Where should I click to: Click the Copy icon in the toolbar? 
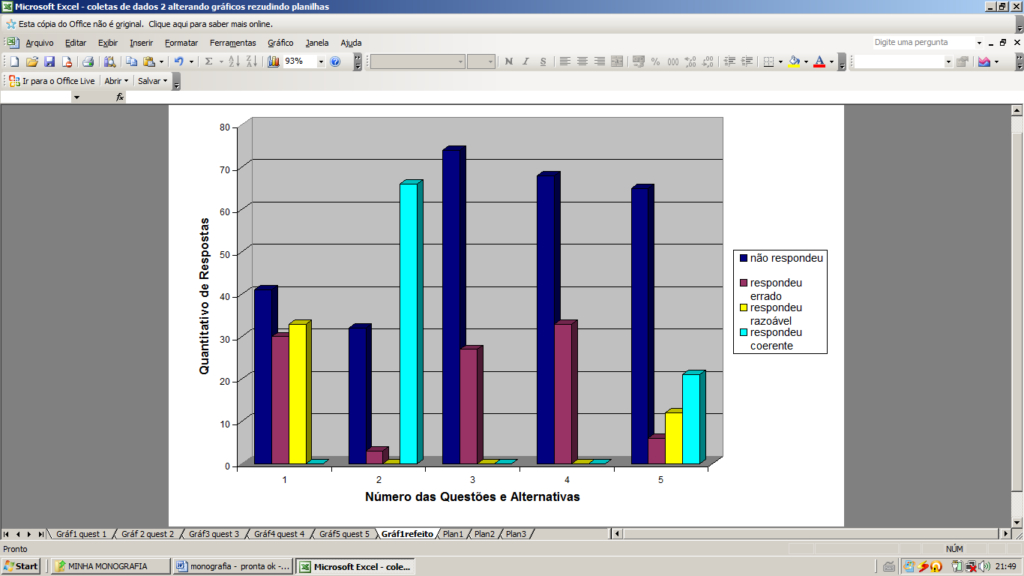[132, 62]
